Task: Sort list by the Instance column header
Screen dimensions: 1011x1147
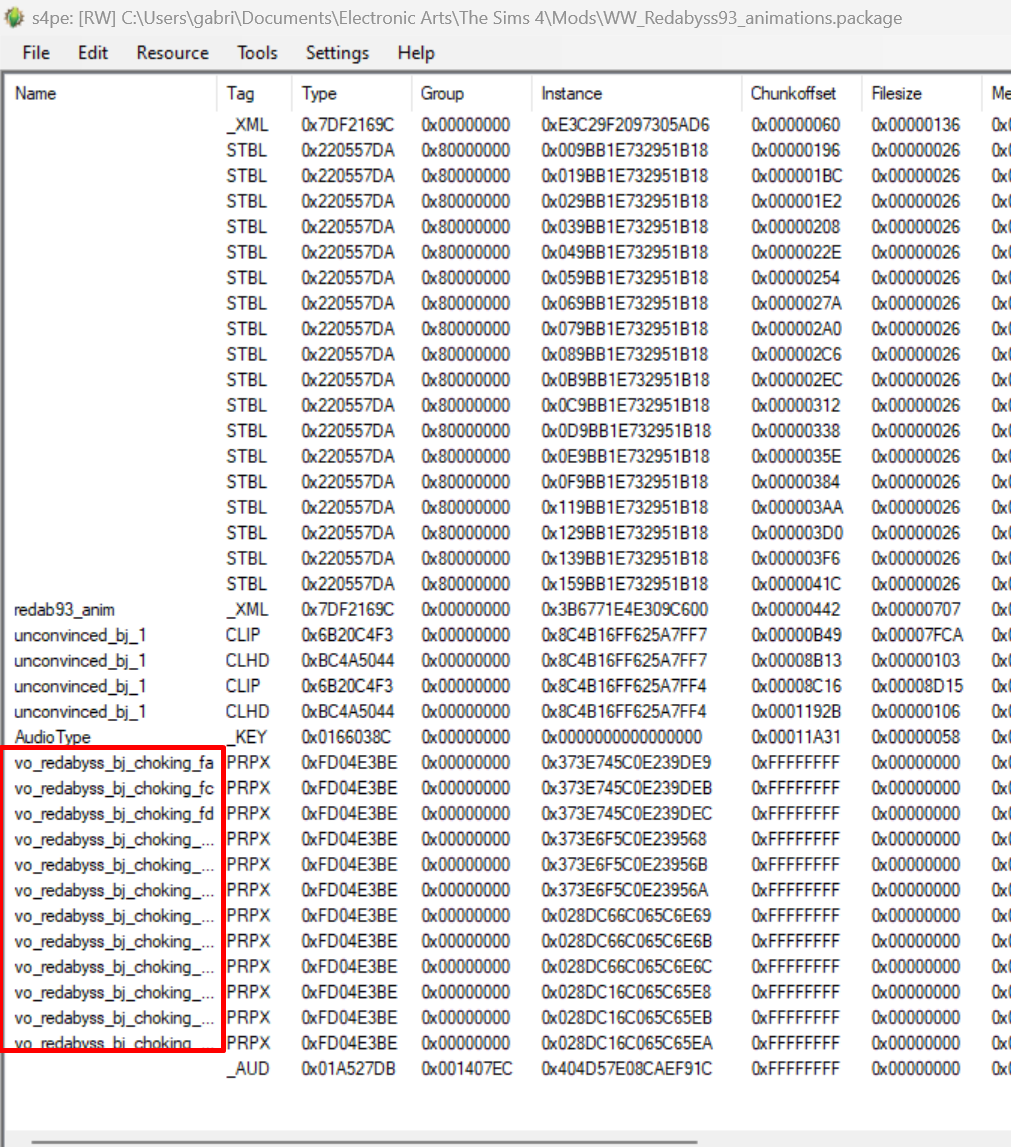Action: (572, 94)
